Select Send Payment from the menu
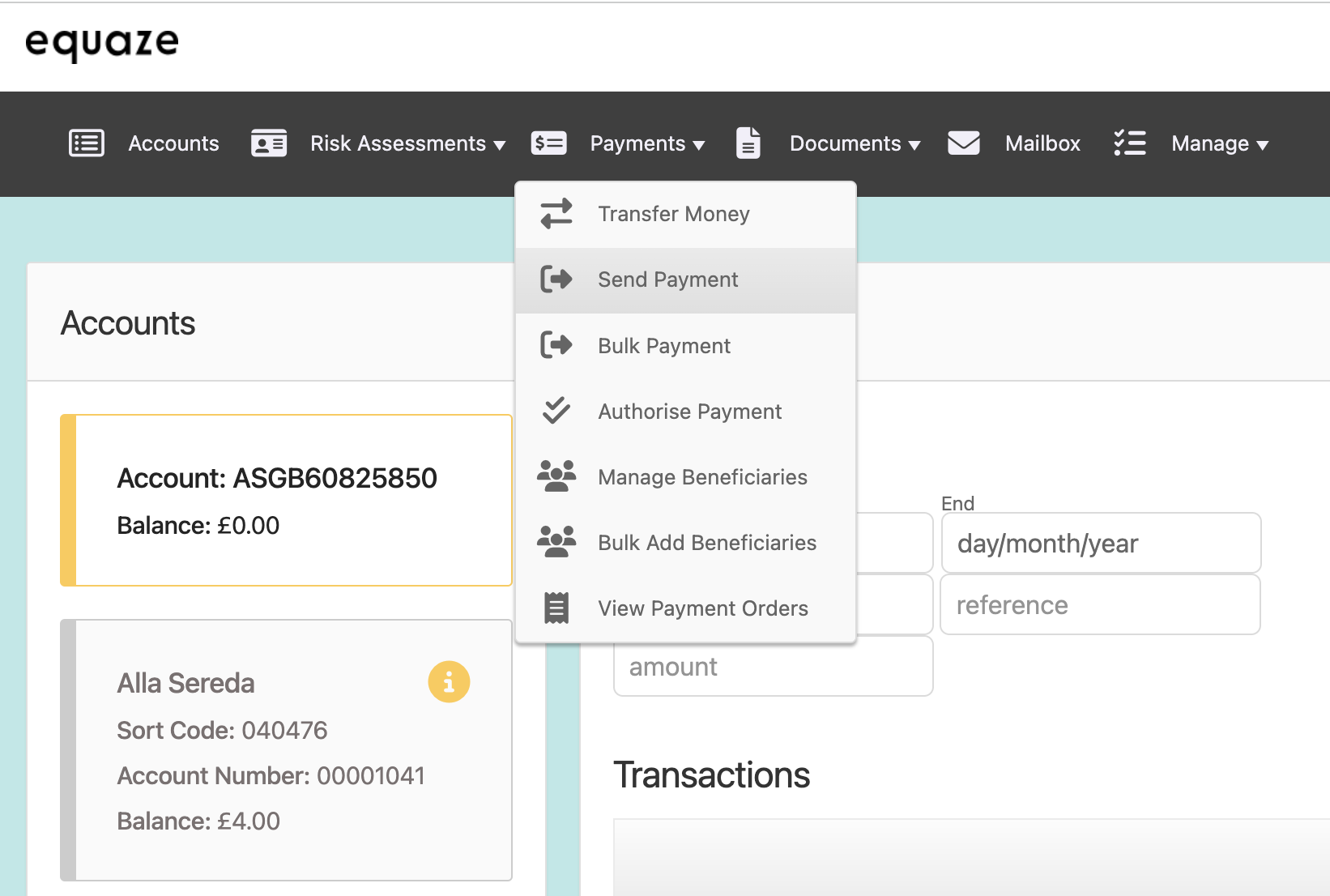This screenshot has width=1330, height=896. coord(667,280)
